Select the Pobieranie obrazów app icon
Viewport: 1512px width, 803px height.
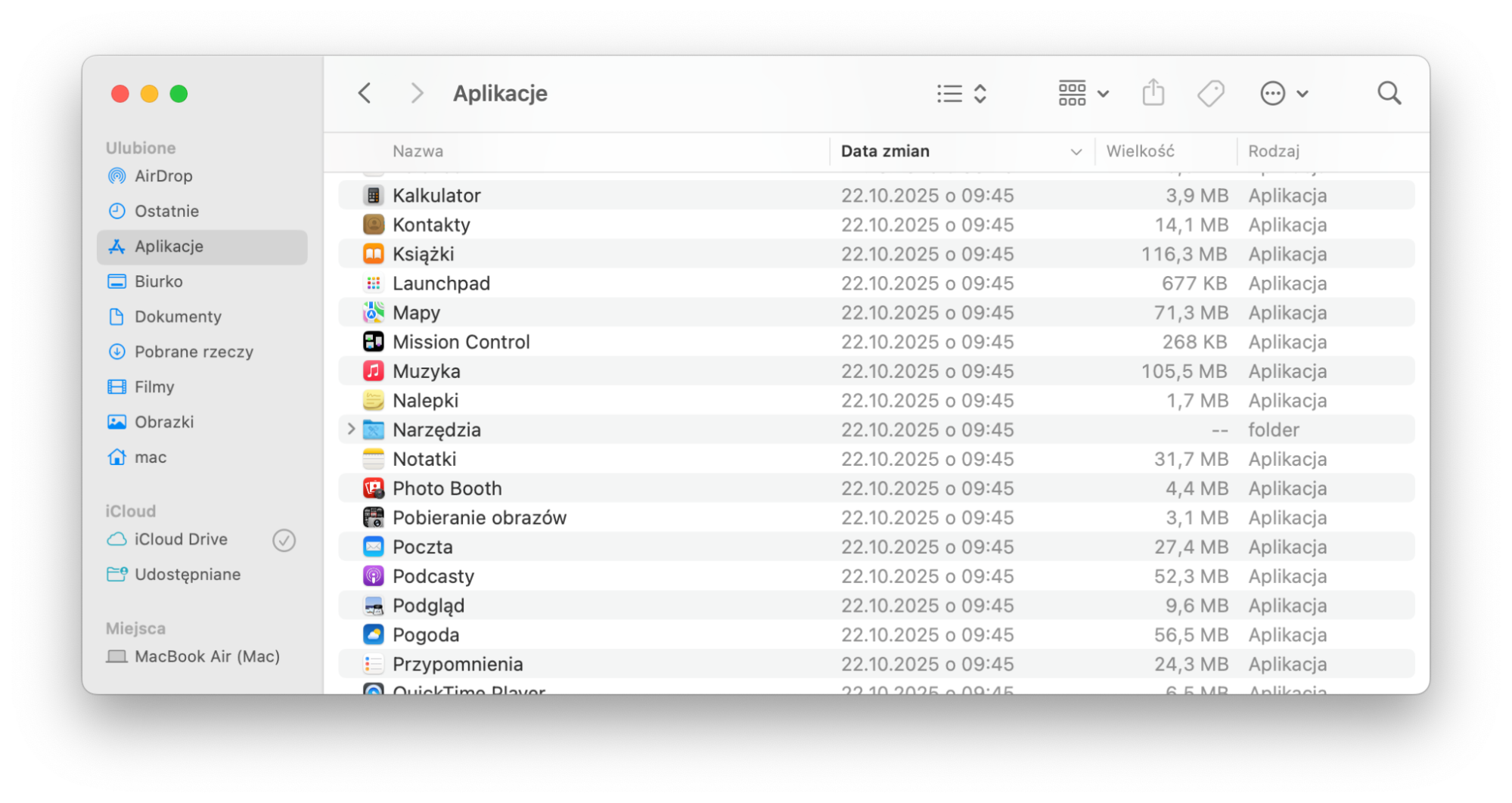pyautogui.click(x=373, y=518)
